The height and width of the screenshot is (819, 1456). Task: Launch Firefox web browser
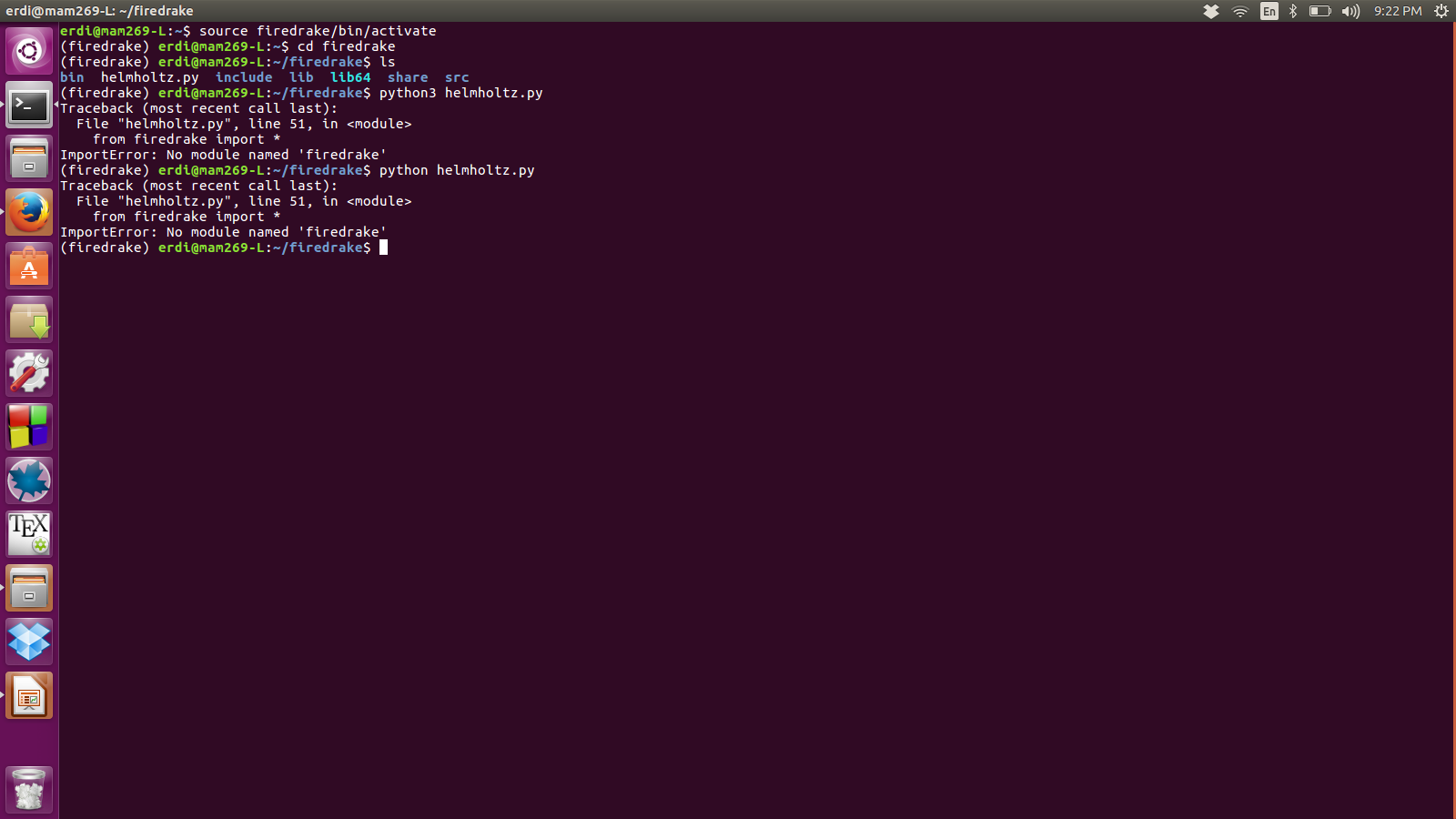click(x=29, y=212)
